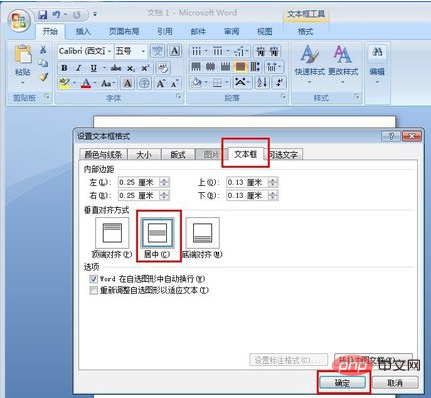Click the Paste icon in clipboard group
This screenshot has height=398, width=431.
click(23, 54)
